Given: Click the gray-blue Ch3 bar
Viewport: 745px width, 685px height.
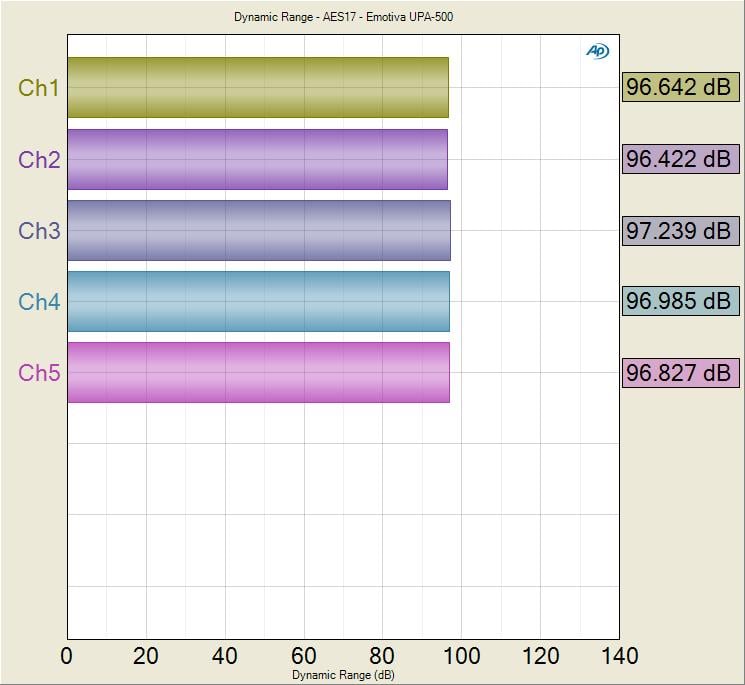Looking at the screenshot, I should click(258, 231).
